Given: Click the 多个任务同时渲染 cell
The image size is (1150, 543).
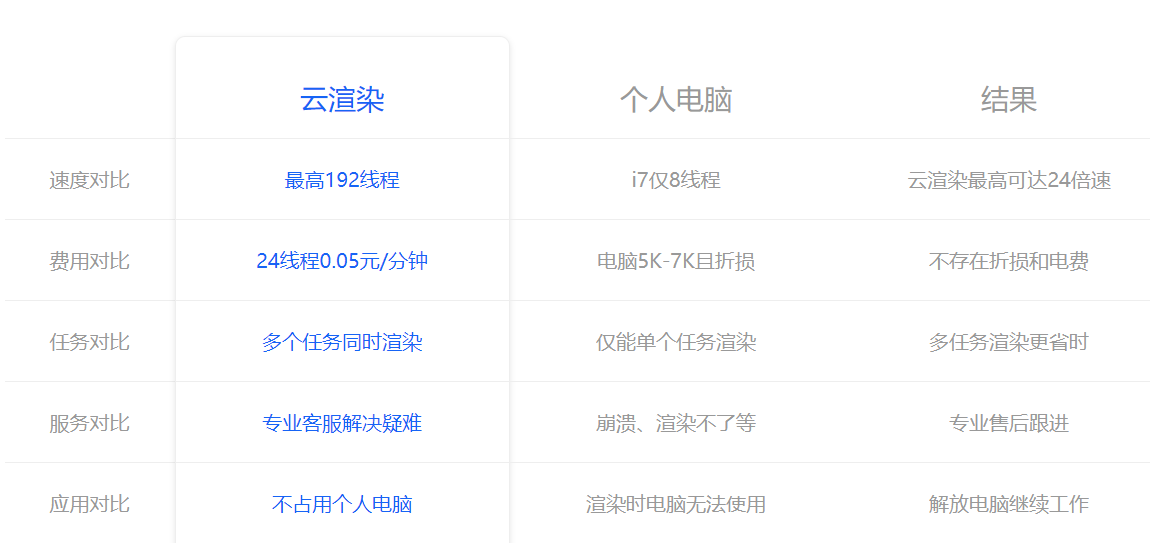Looking at the screenshot, I should pyautogui.click(x=342, y=342).
